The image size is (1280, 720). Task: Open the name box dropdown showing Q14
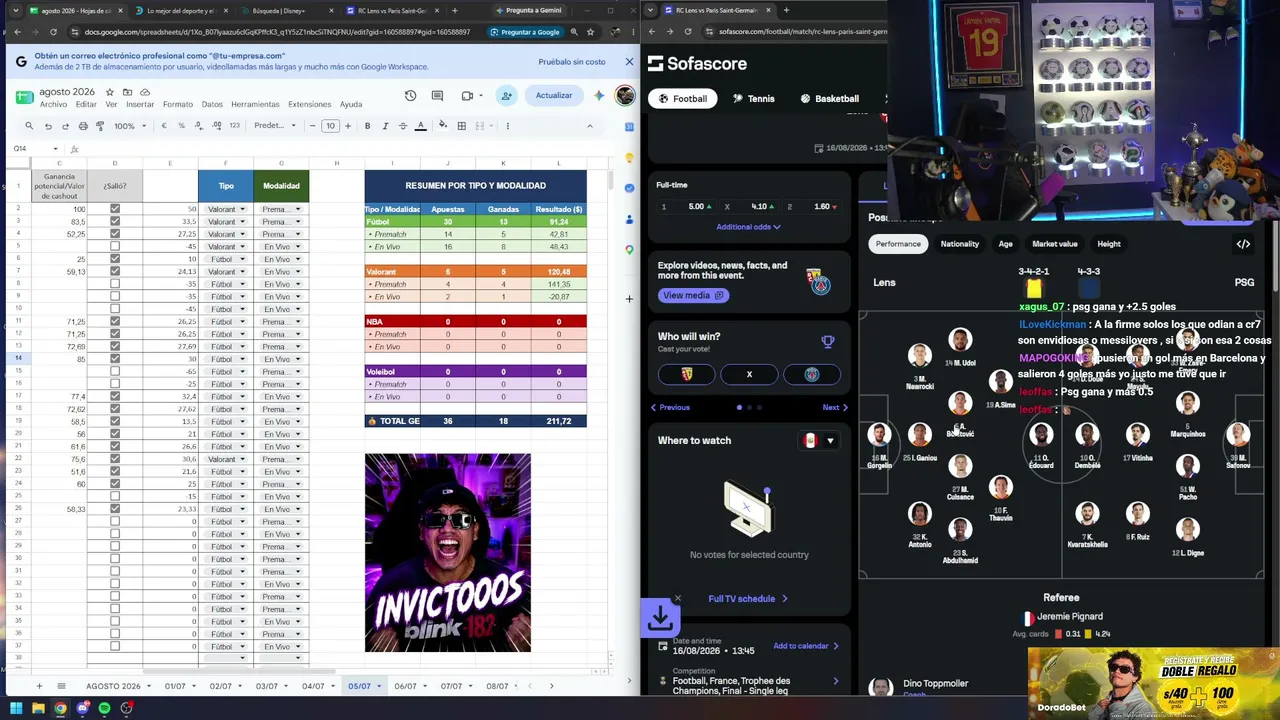[55, 149]
